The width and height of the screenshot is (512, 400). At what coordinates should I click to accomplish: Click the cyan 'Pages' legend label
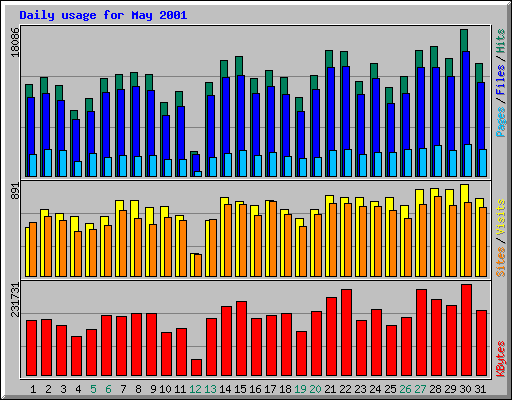pyautogui.click(x=500, y=122)
